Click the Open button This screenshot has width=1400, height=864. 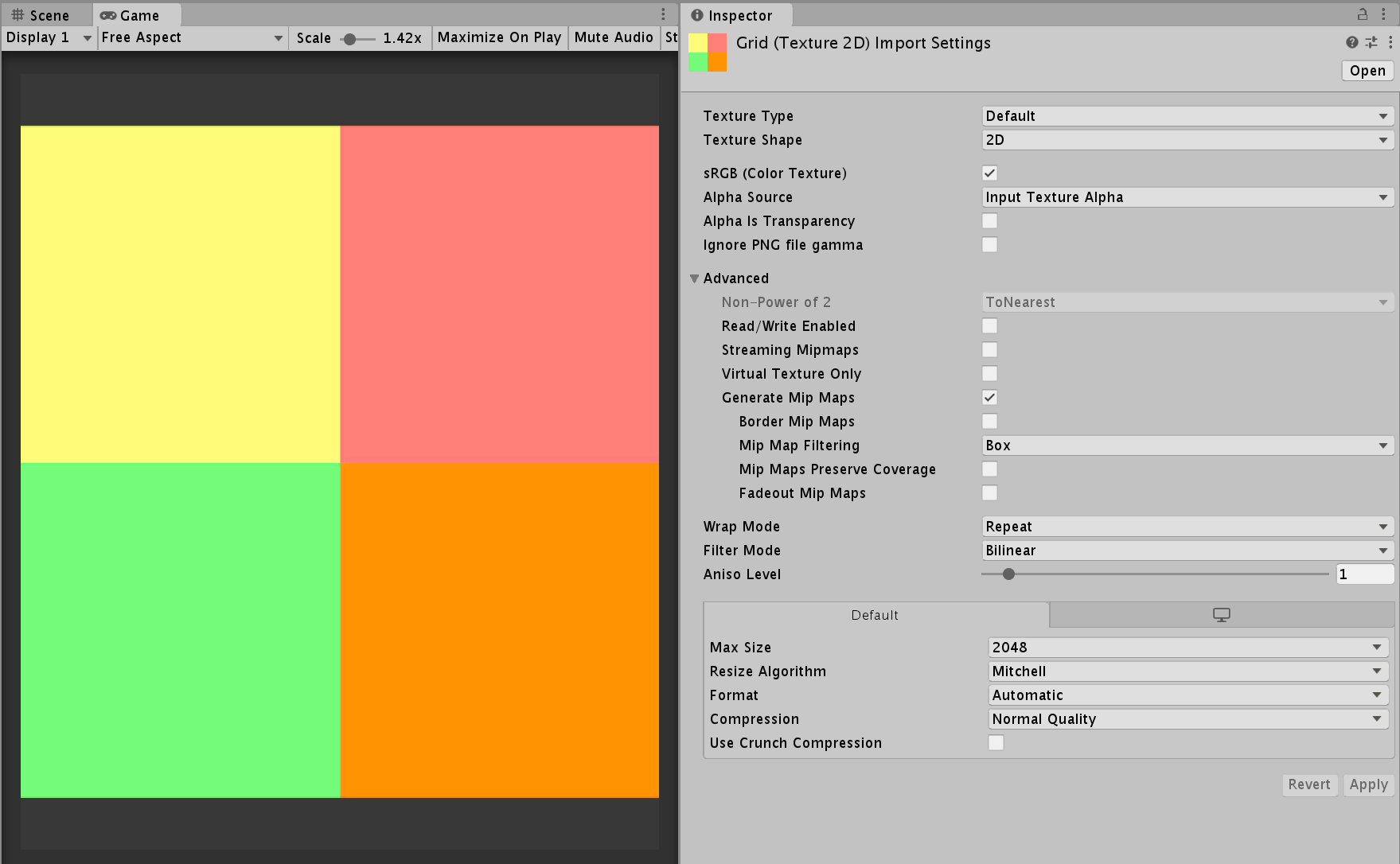1367,71
